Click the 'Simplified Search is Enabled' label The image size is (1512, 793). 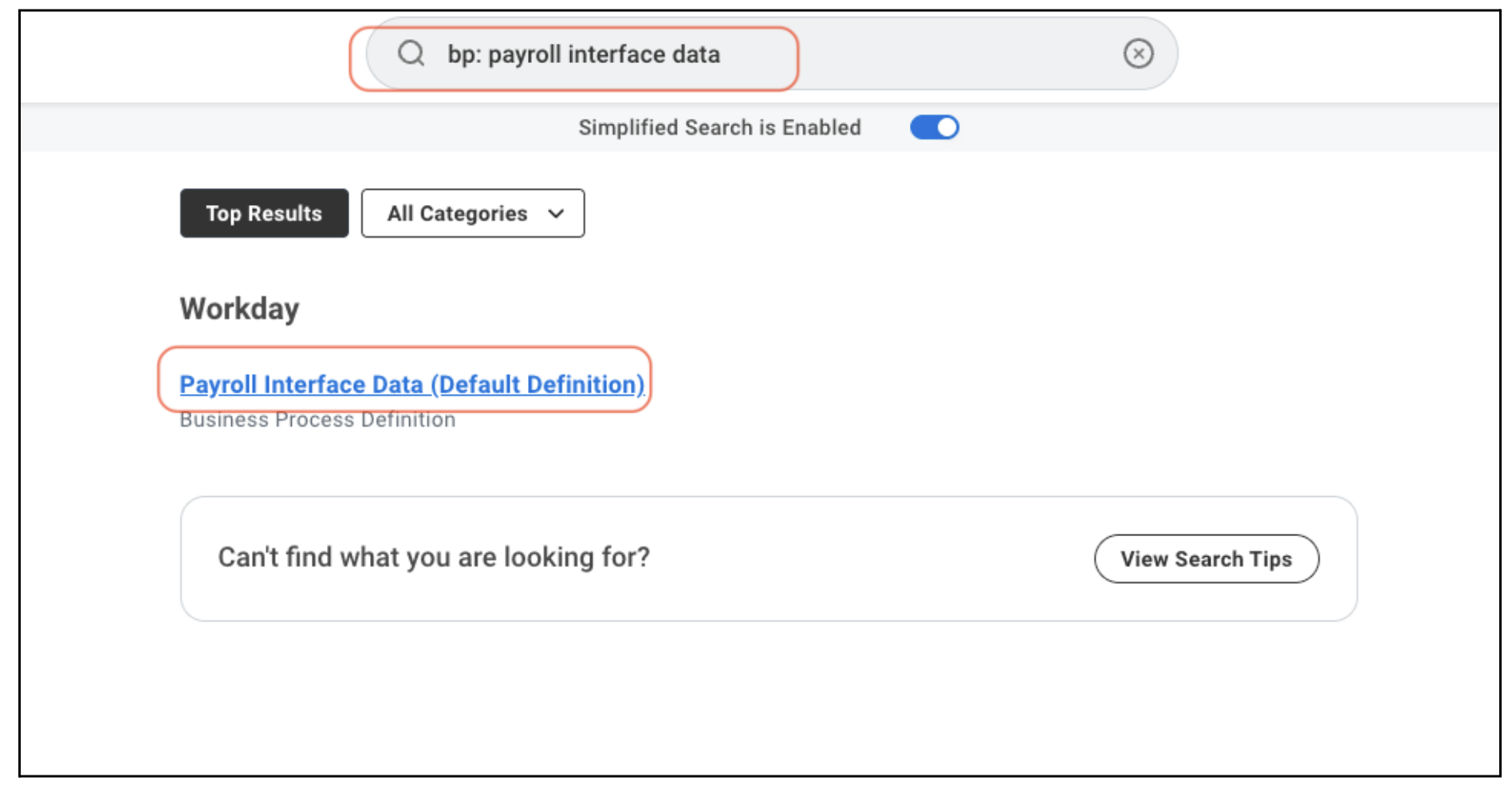(x=719, y=128)
